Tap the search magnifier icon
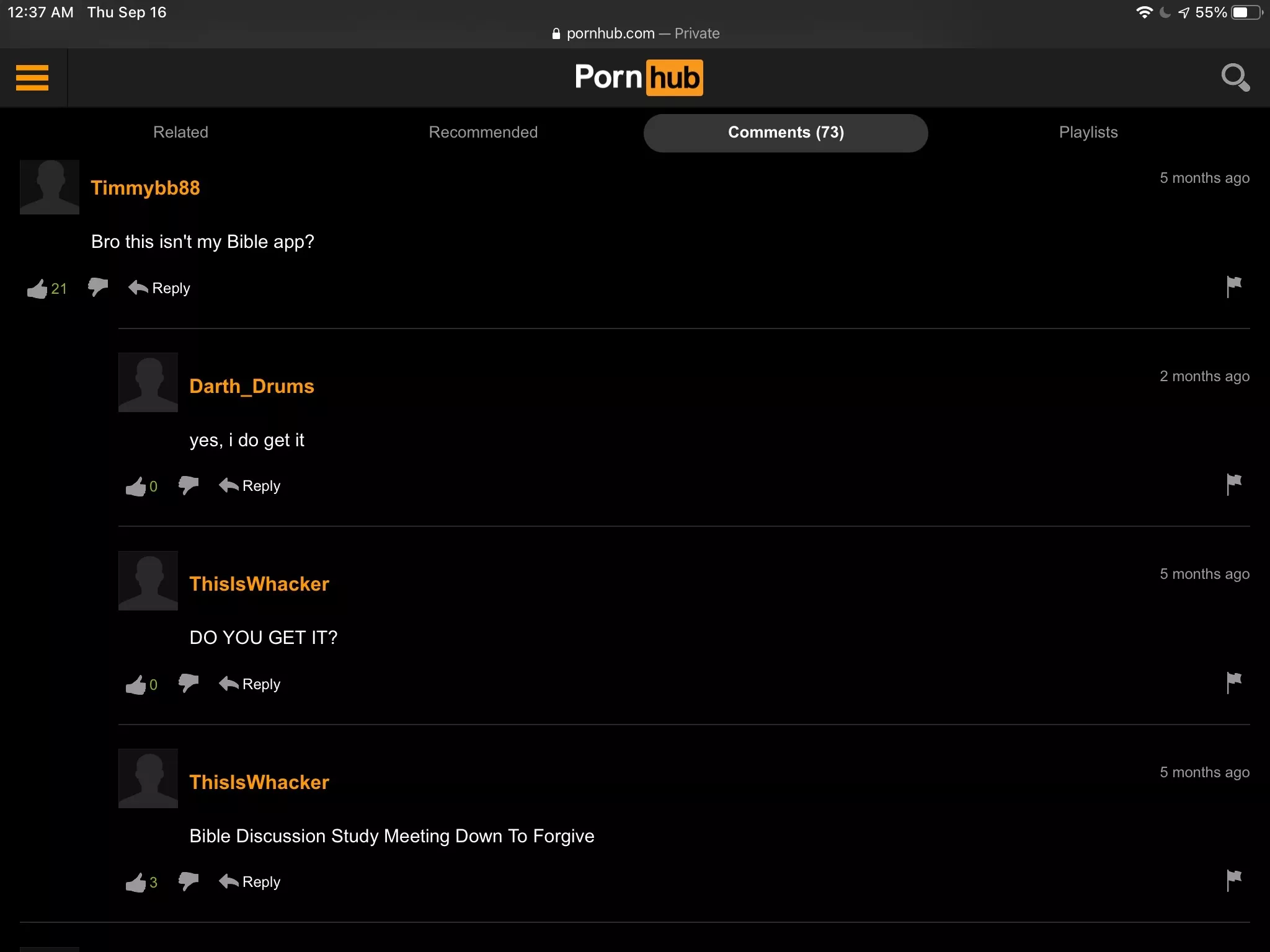Image resolution: width=1270 pixels, height=952 pixels. click(x=1235, y=77)
